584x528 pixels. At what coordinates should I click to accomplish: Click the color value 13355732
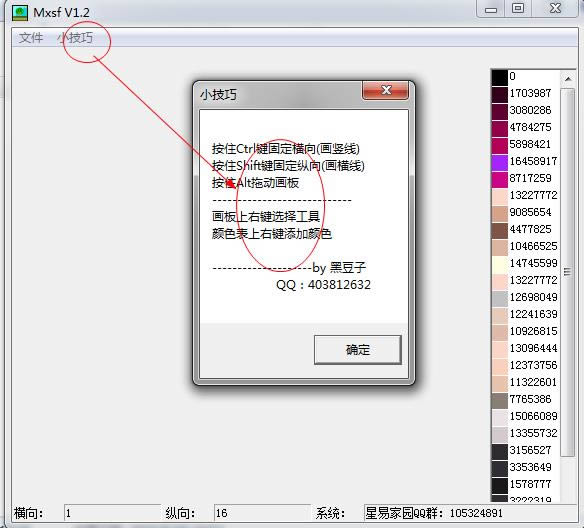click(x=533, y=433)
